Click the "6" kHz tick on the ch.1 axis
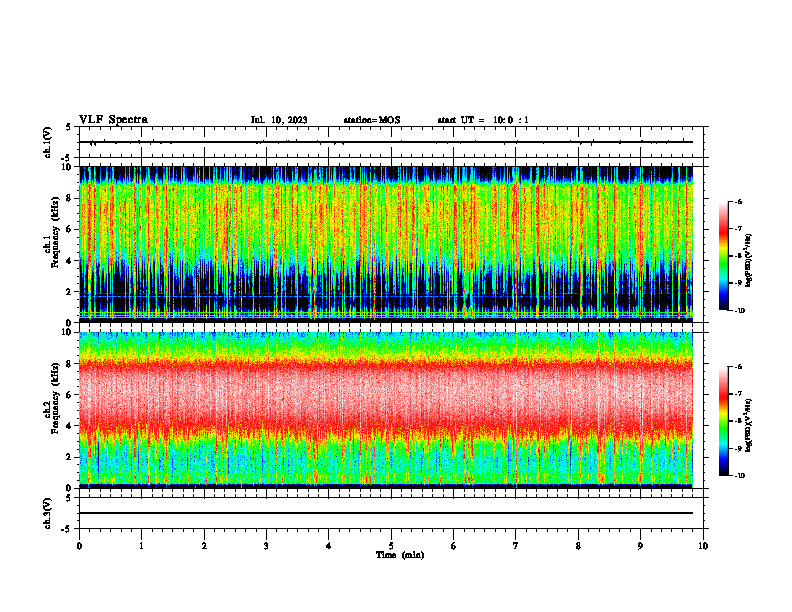 [69, 230]
